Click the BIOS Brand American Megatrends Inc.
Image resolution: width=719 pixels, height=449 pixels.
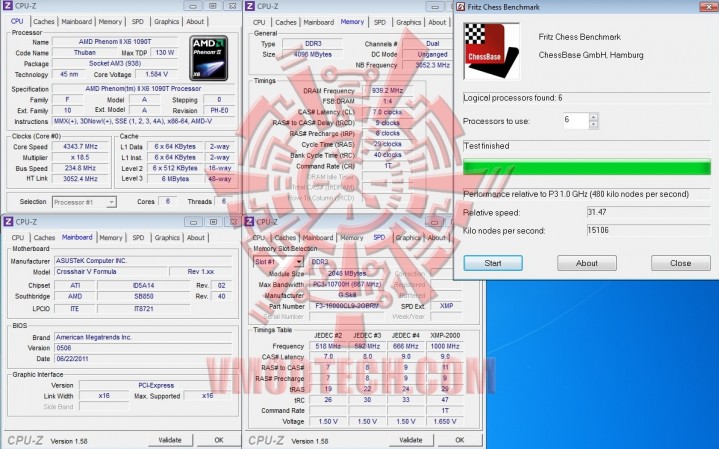coord(143,338)
